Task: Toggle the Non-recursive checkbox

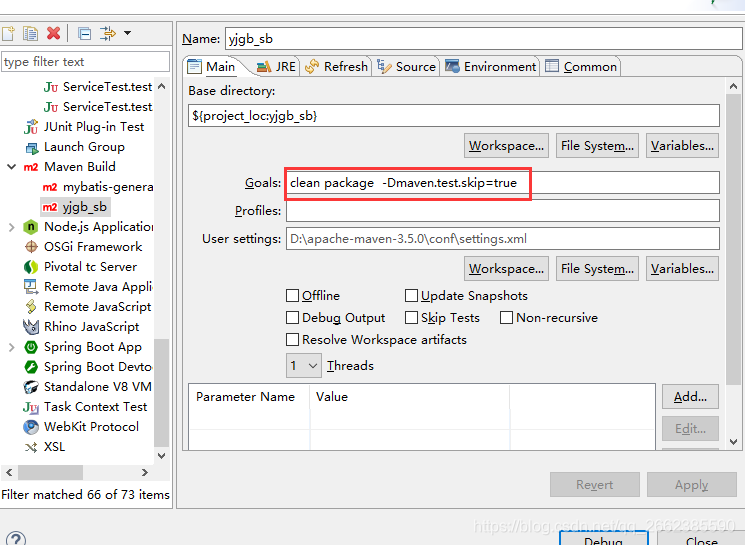Action: tap(506, 317)
